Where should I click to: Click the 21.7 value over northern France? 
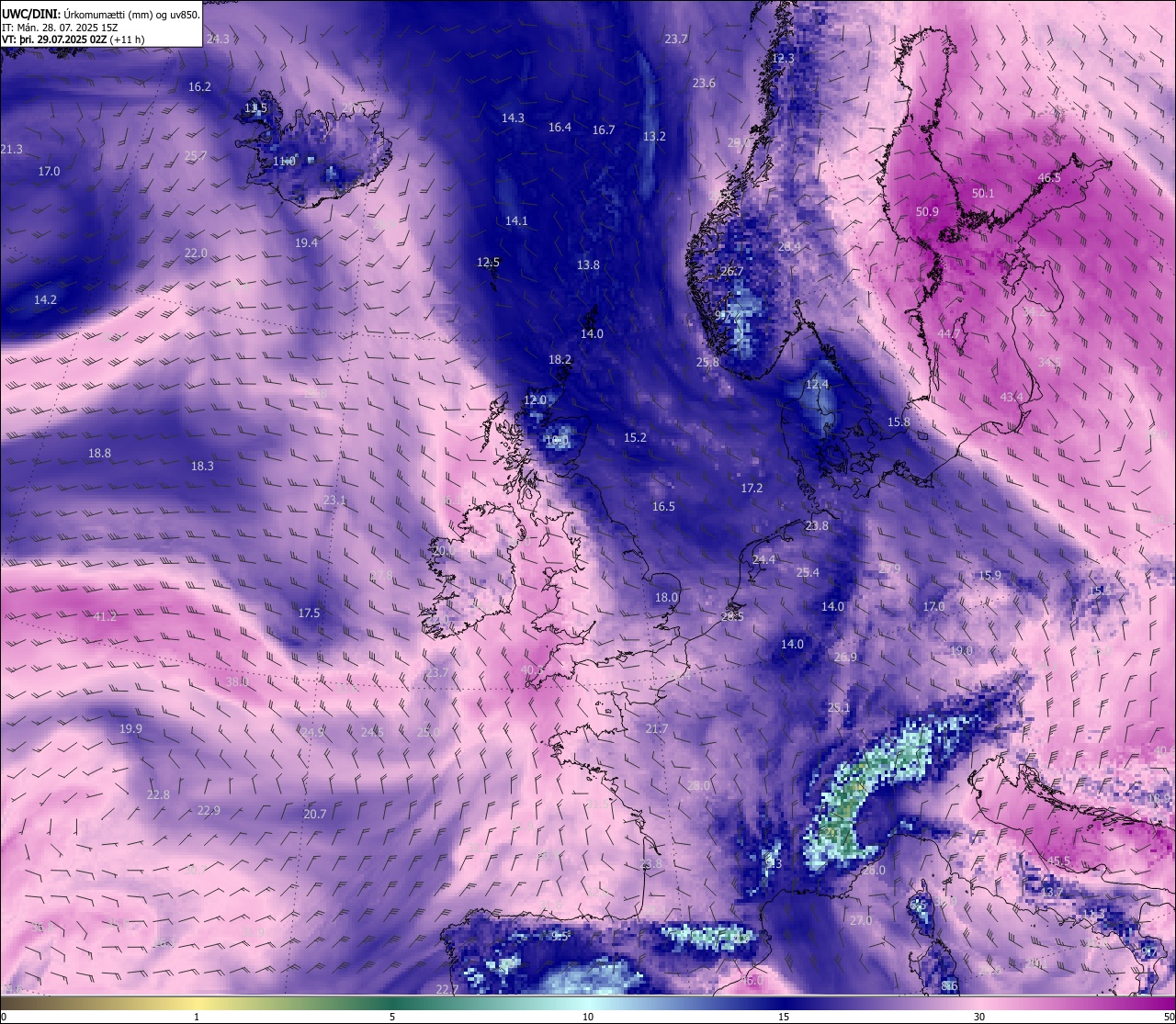coord(656,729)
